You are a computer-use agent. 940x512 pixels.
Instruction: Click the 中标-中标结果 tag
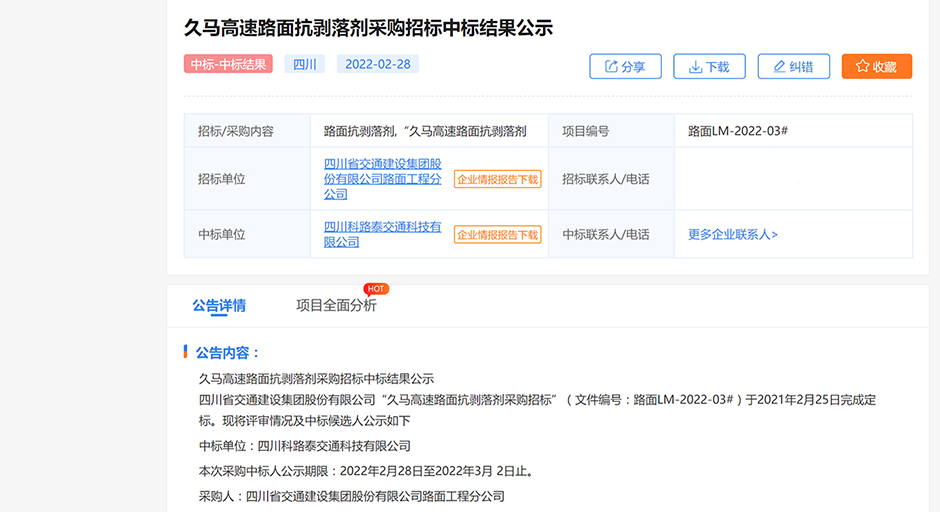(x=228, y=64)
